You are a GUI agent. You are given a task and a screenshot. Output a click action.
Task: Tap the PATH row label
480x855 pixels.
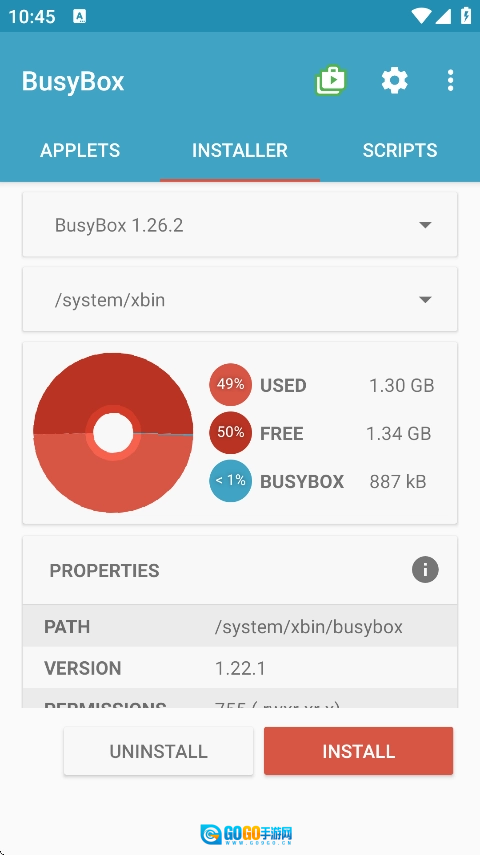click(67, 627)
